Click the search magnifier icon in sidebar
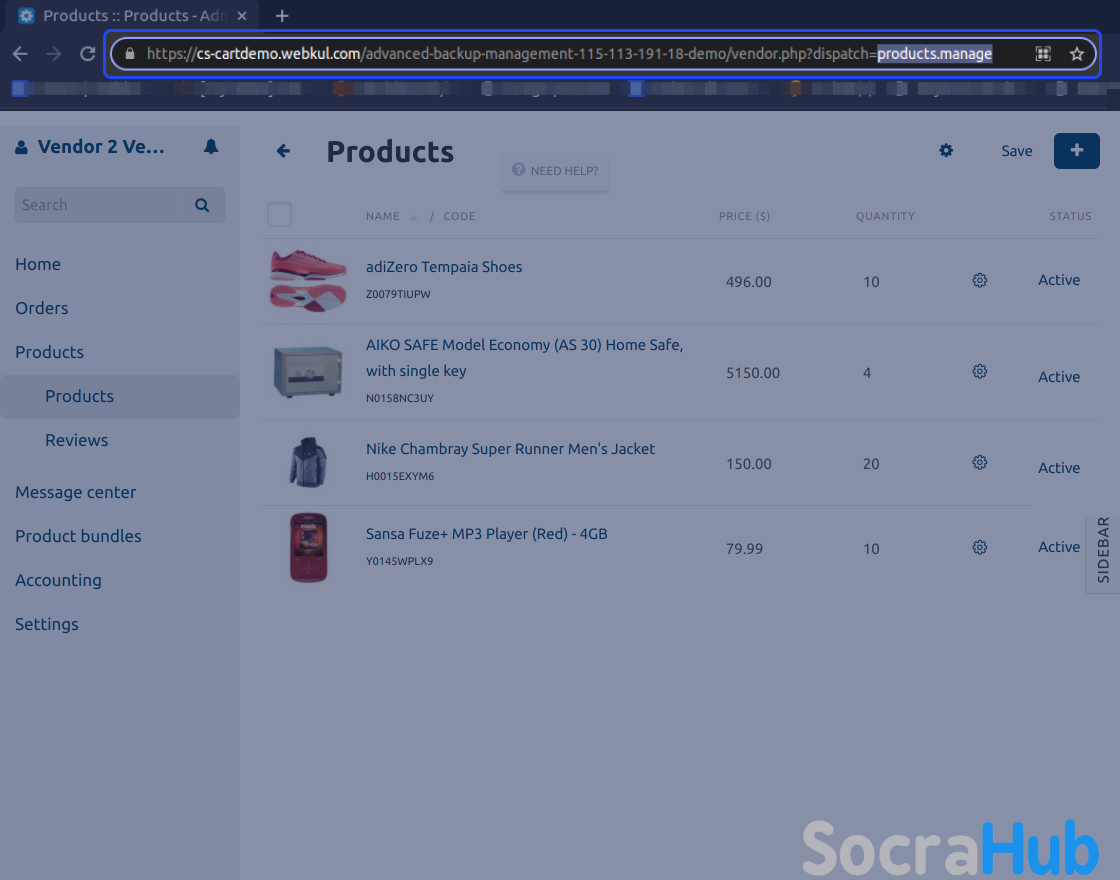Viewport: 1120px width, 880px height. [202, 205]
